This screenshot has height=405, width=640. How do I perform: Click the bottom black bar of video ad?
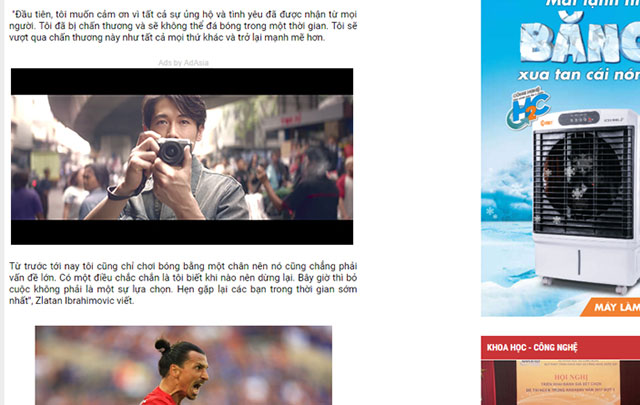182,232
